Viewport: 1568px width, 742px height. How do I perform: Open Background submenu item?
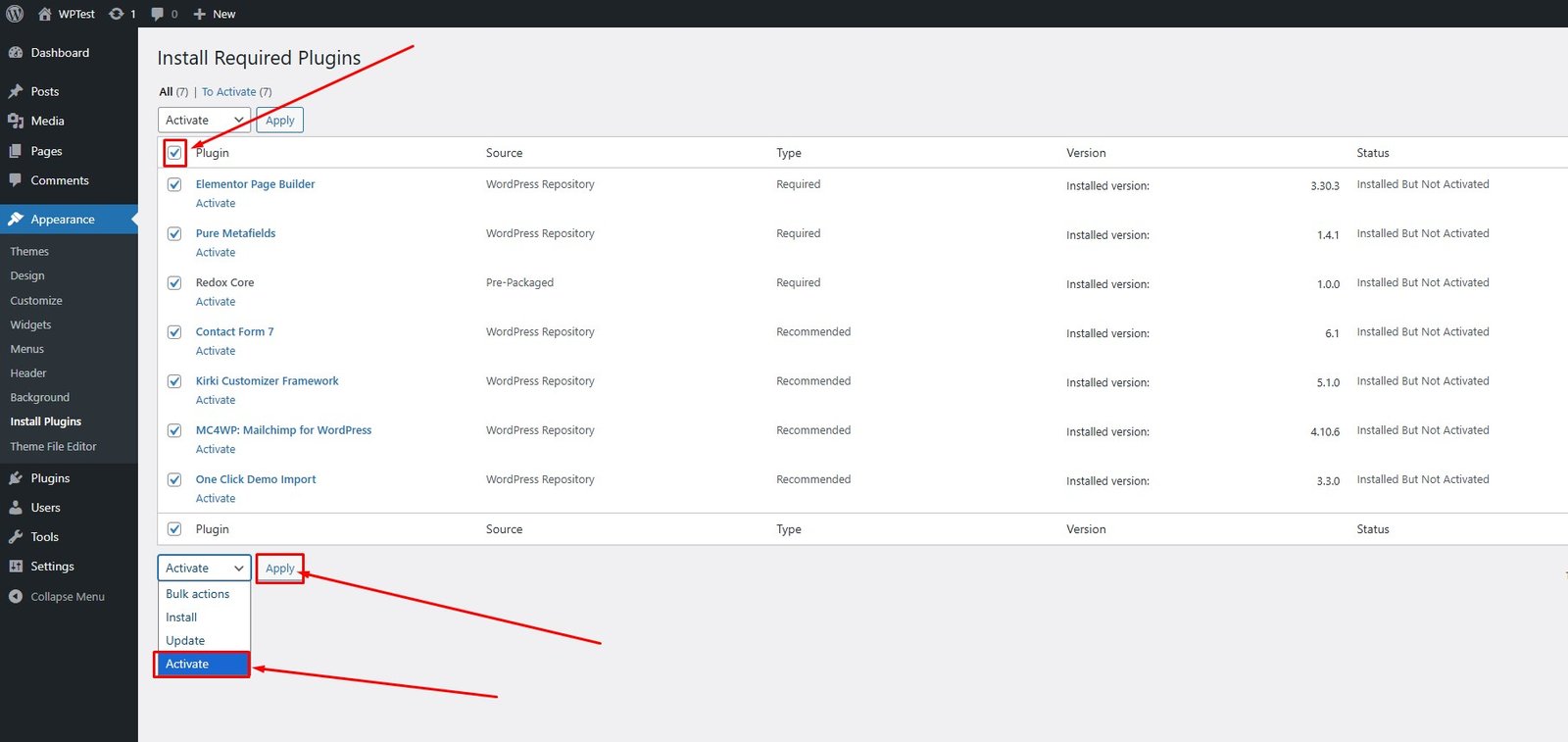click(39, 397)
